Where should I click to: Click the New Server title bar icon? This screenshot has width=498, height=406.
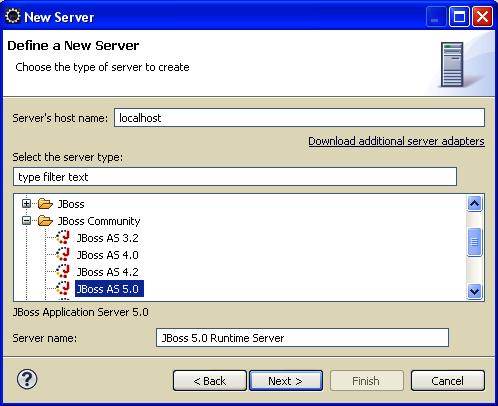click(x=13, y=16)
